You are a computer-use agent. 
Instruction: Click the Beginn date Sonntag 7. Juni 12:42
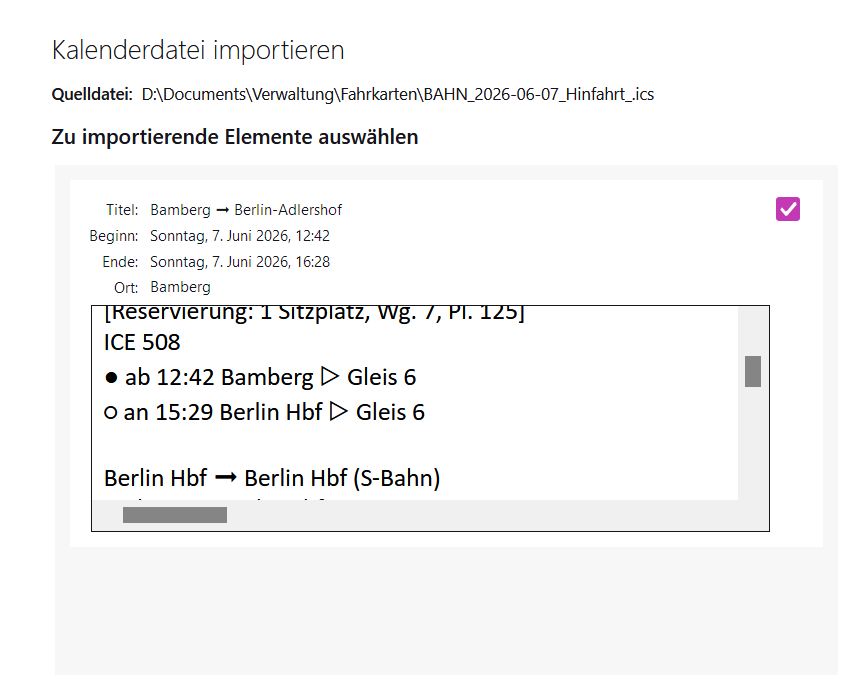[240, 236]
